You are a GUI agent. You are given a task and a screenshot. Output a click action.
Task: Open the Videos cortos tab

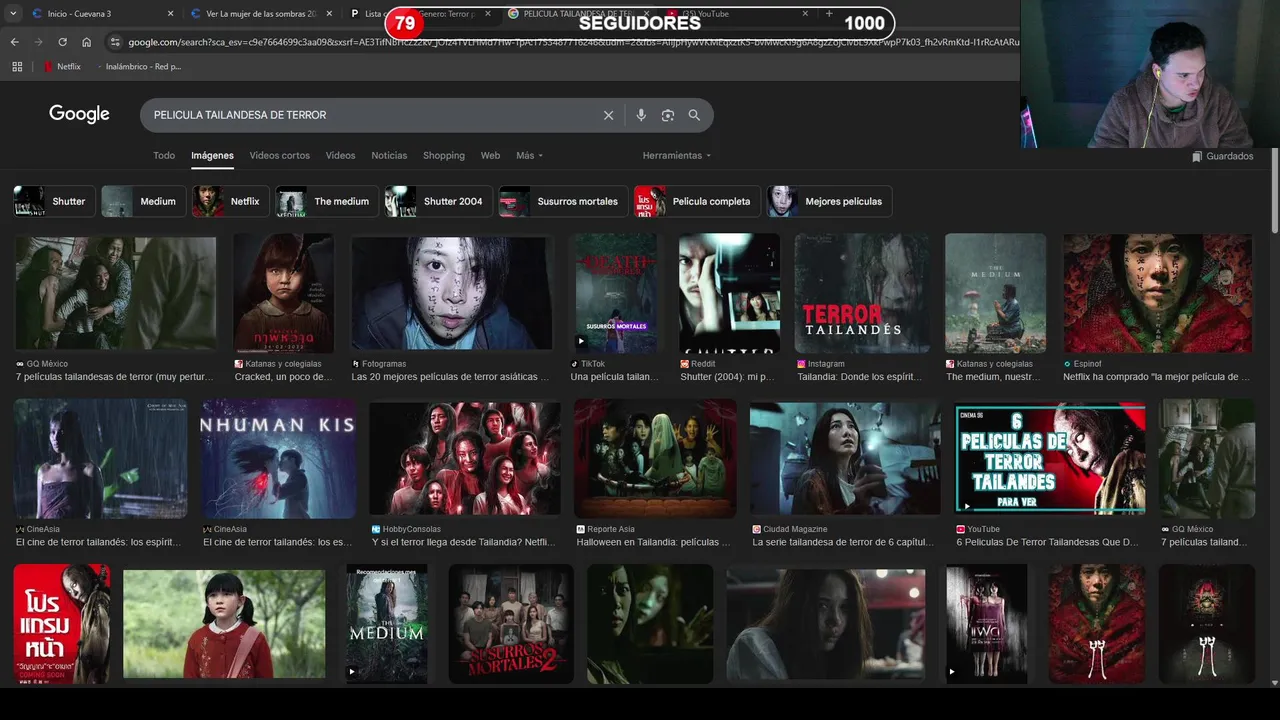(279, 155)
